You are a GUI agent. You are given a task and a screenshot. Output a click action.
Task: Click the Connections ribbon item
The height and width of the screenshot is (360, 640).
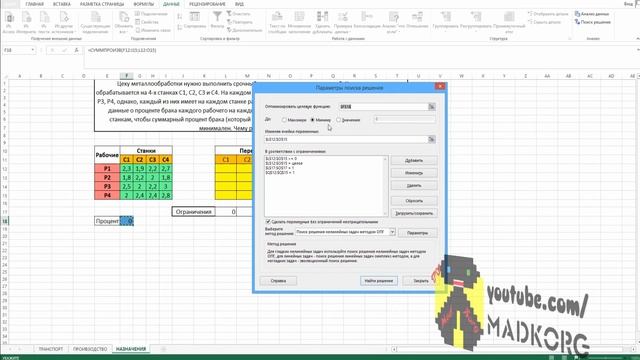[151, 14]
